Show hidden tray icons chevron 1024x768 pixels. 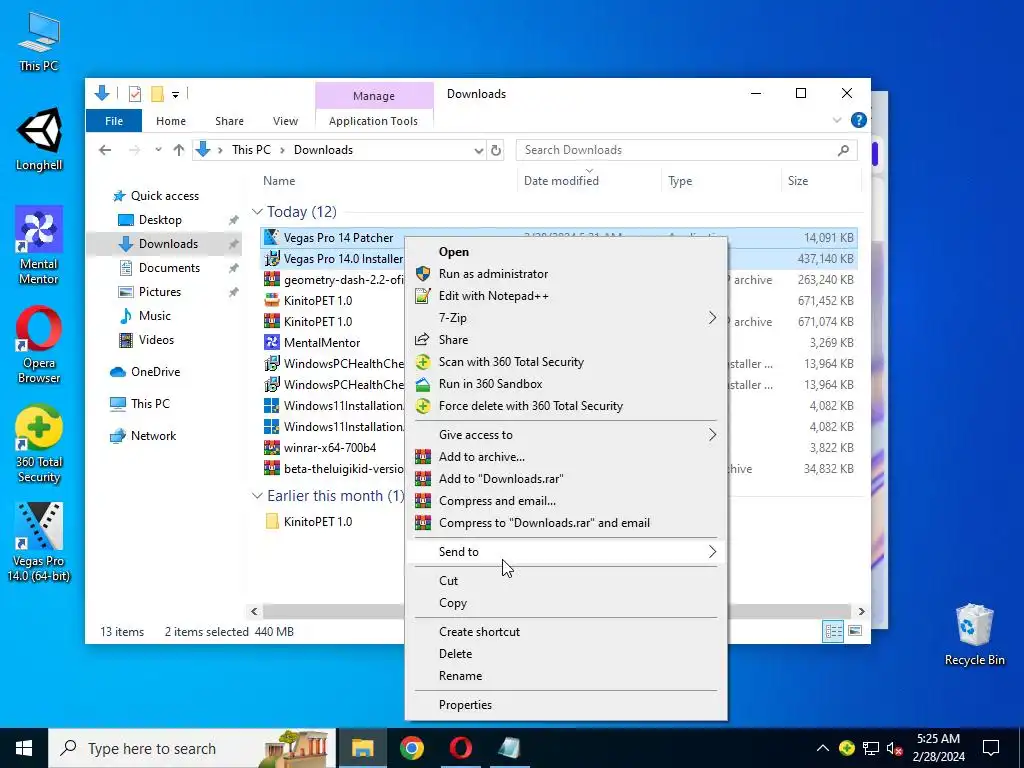(x=822, y=748)
